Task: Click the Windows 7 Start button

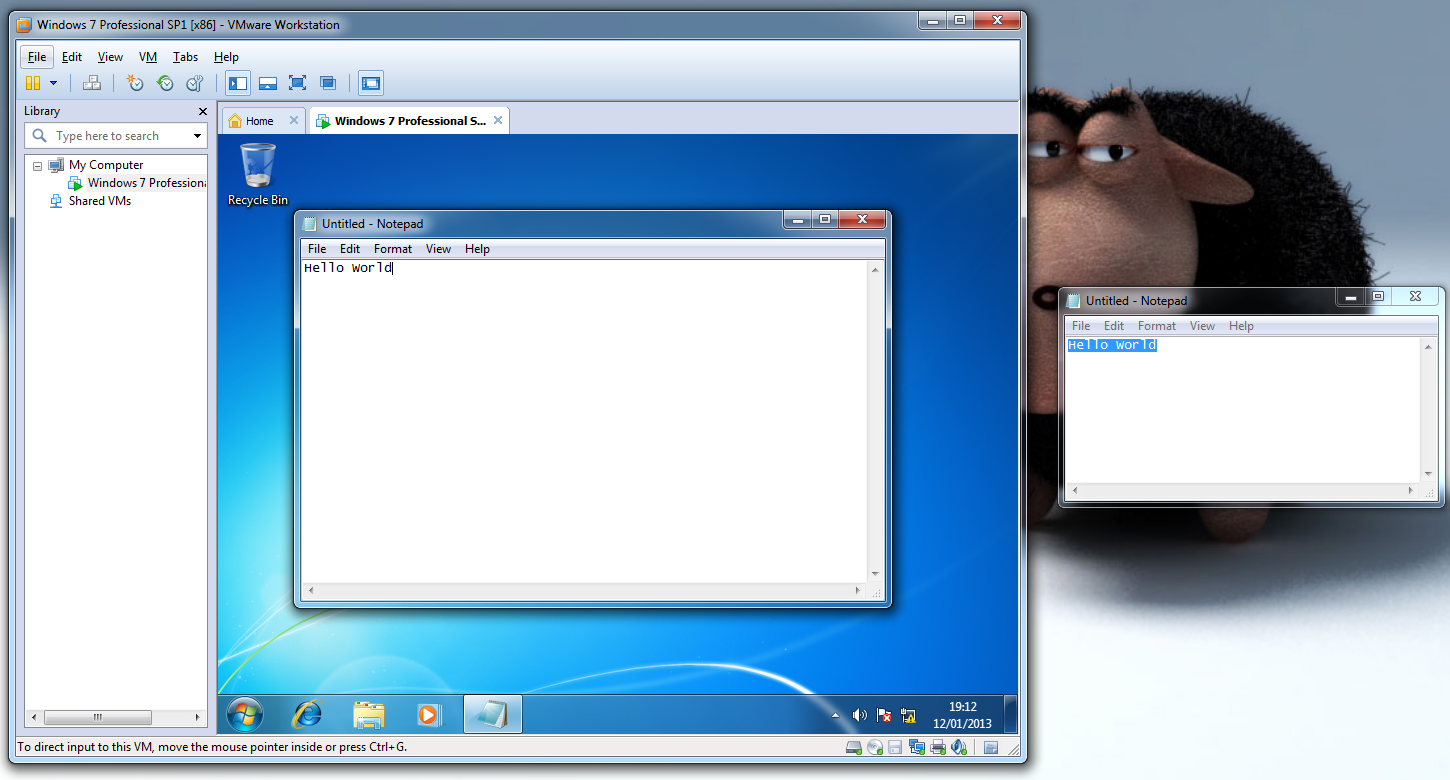Action: (x=245, y=714)
